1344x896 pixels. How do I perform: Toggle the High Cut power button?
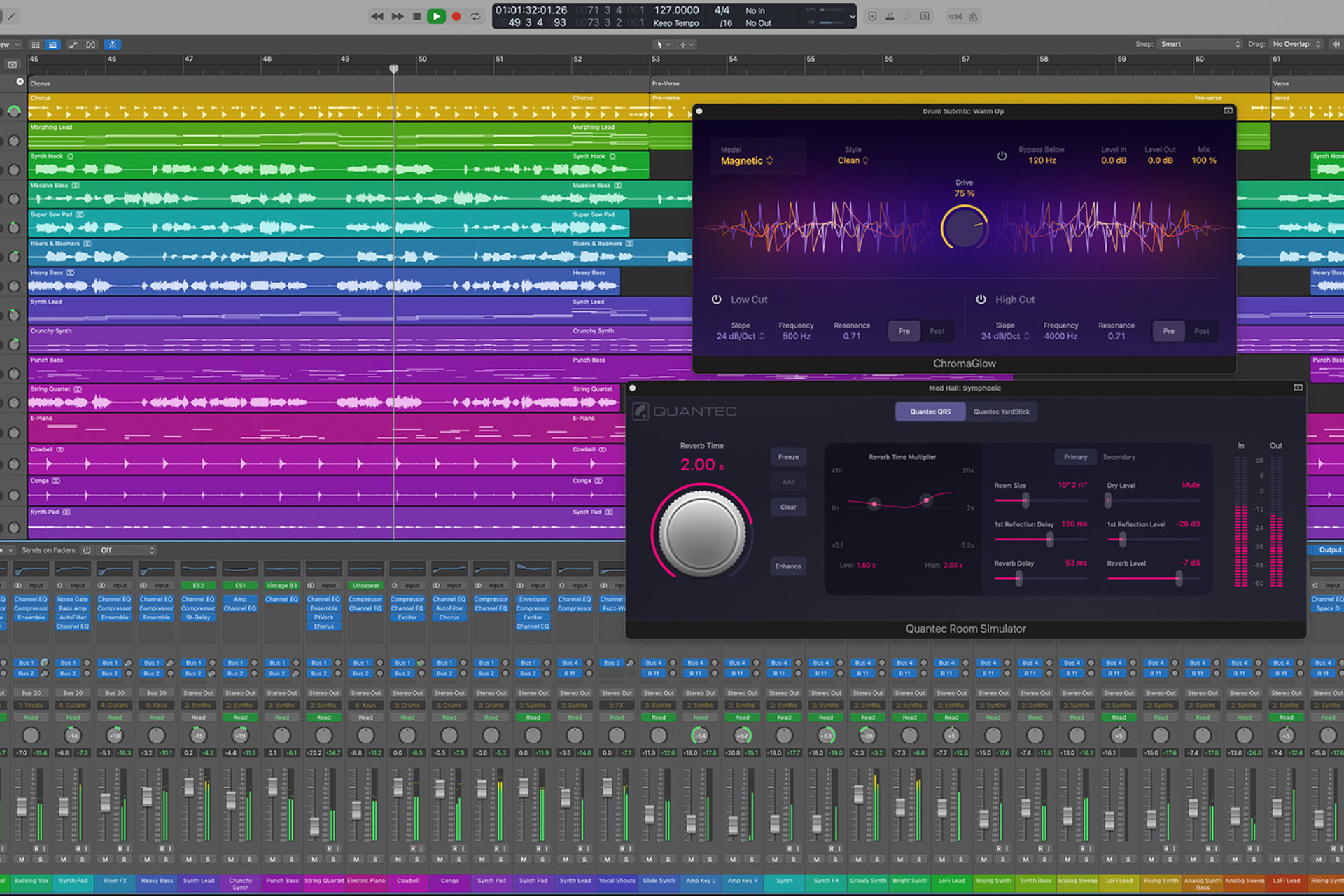981,300
